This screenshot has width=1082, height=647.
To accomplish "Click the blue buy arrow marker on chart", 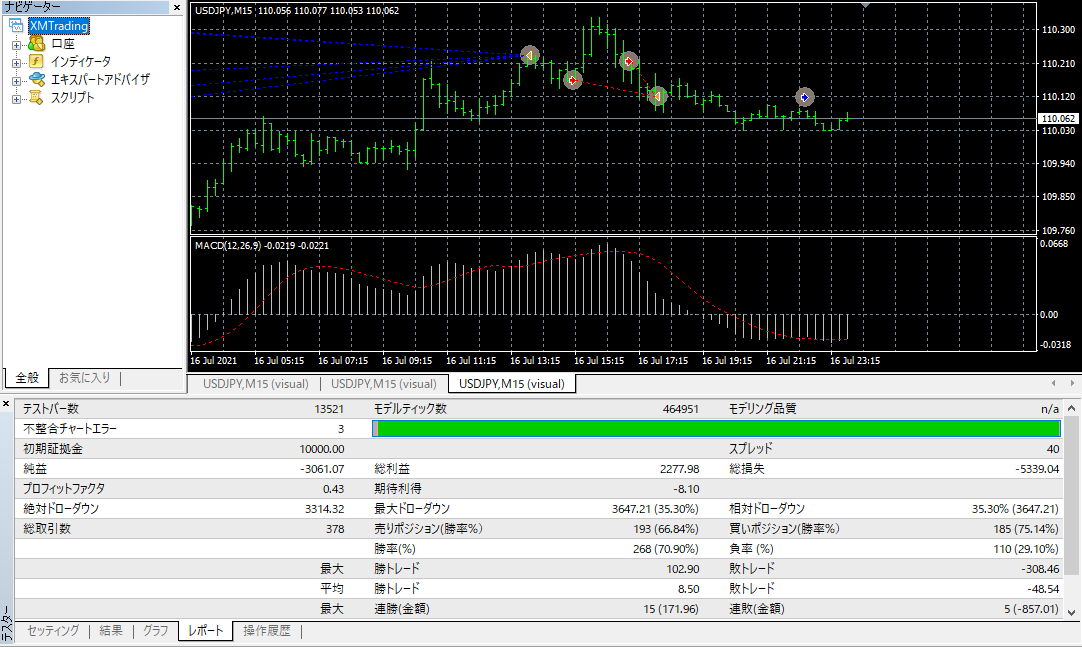I will coord(805,97).
